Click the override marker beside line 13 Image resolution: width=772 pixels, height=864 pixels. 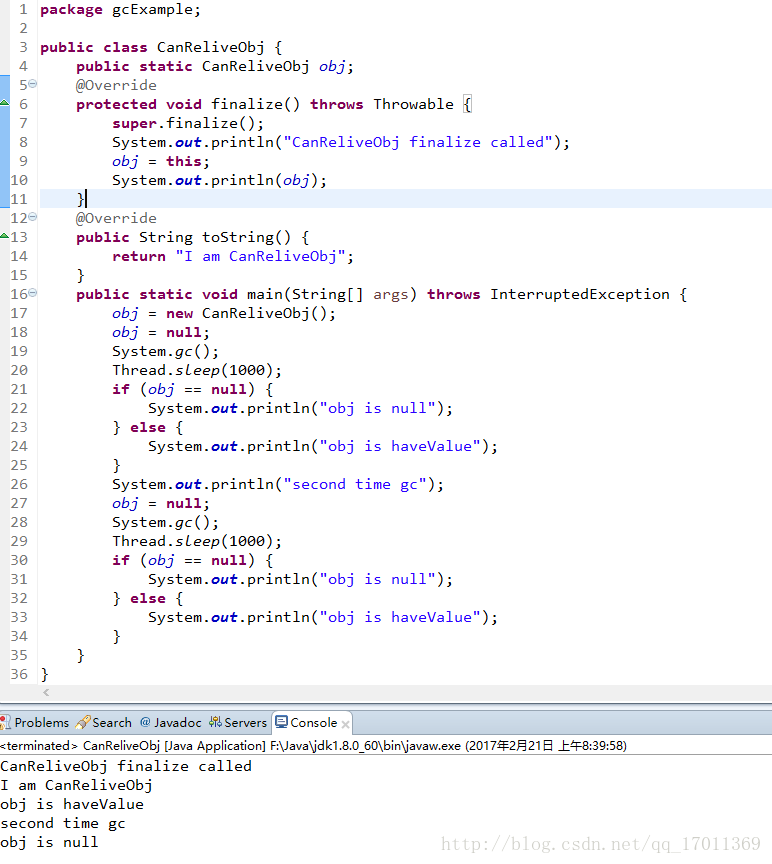pyautogui.click(x=4, y=235)
